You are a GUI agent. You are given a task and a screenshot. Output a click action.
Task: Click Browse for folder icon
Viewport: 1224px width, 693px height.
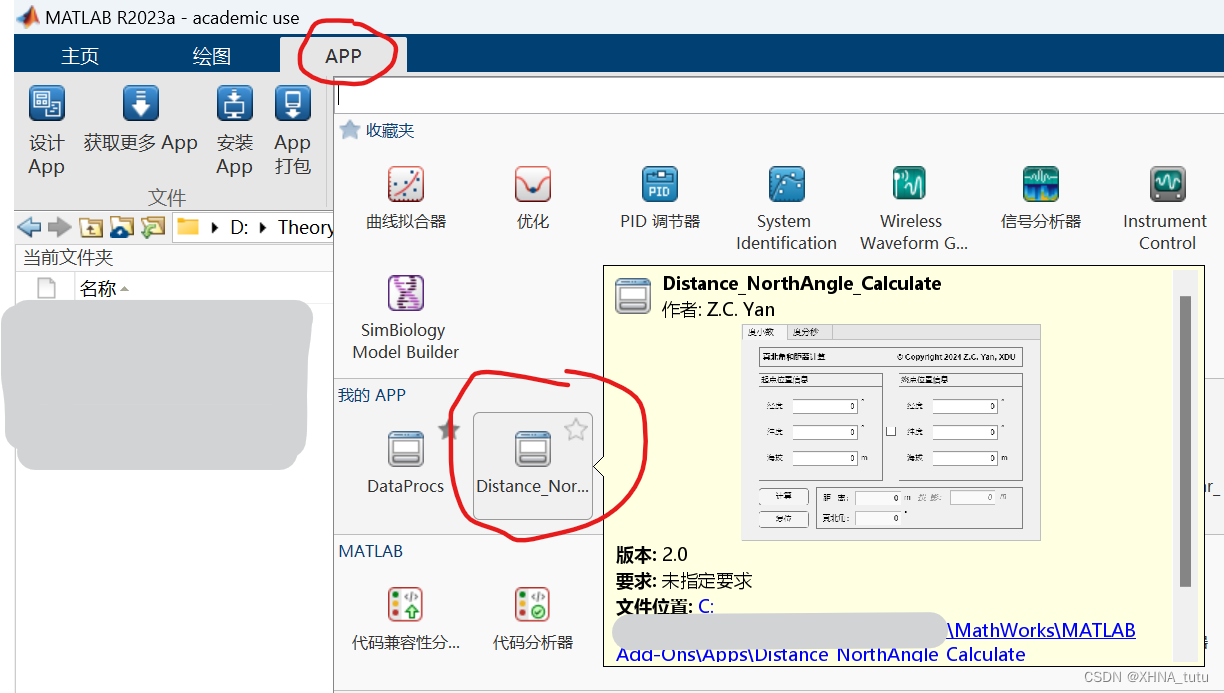click(121, 227)
